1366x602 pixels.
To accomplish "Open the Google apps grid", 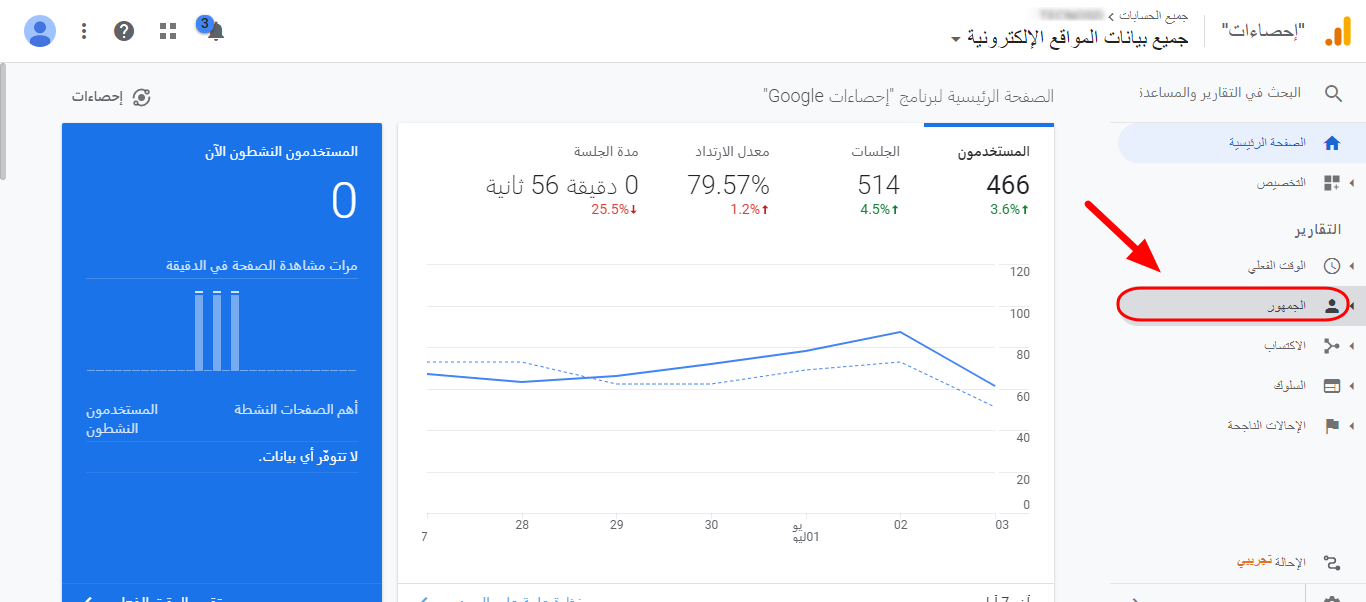I will click(168, 31).
